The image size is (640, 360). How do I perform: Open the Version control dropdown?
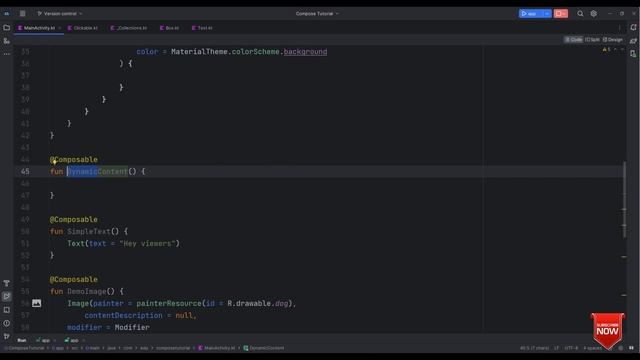(x=60, y=13)
